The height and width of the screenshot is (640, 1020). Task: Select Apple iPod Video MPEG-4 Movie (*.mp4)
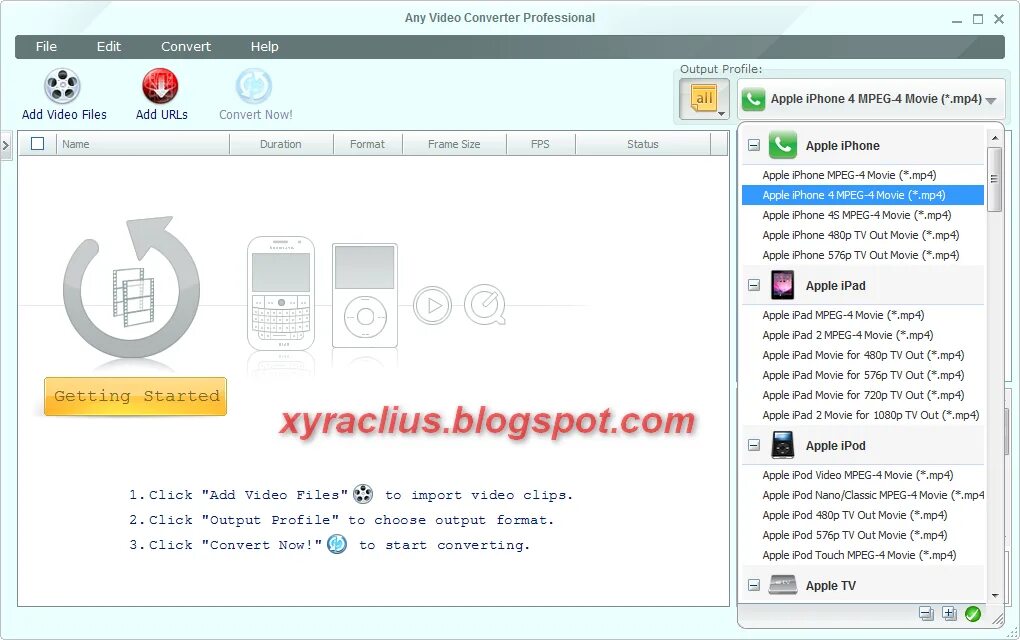pos(863,475)
